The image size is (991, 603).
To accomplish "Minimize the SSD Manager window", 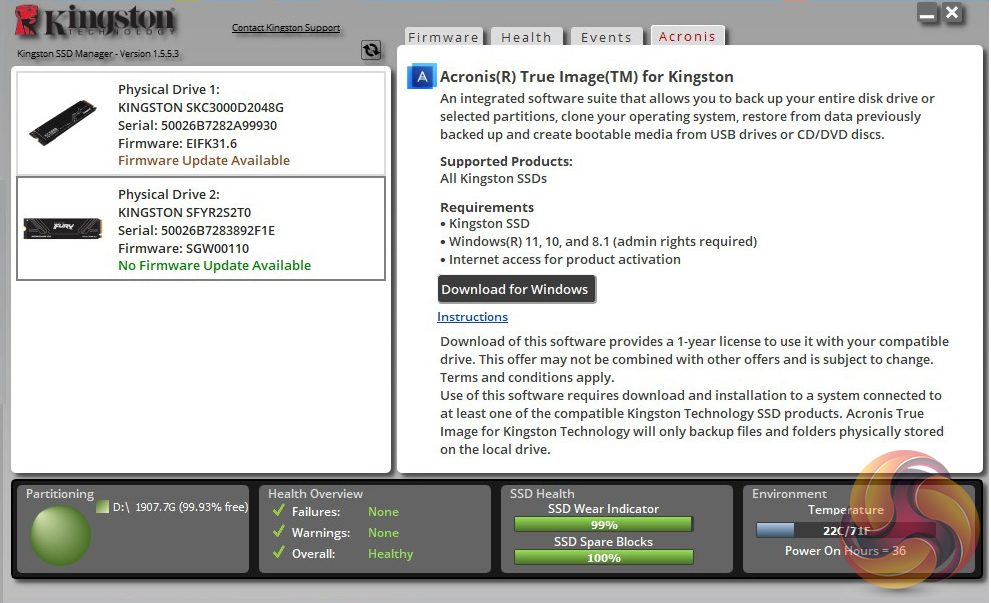I will click(928, 13).
